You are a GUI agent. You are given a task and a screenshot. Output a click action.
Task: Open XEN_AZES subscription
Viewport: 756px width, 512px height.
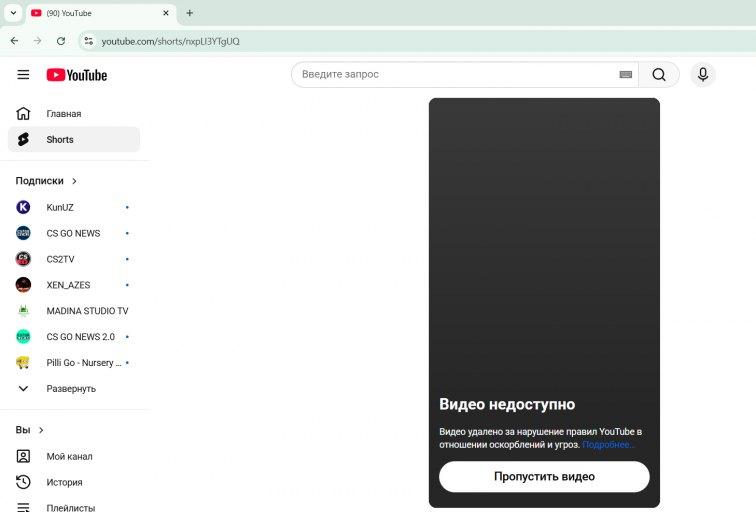point(74,285)
